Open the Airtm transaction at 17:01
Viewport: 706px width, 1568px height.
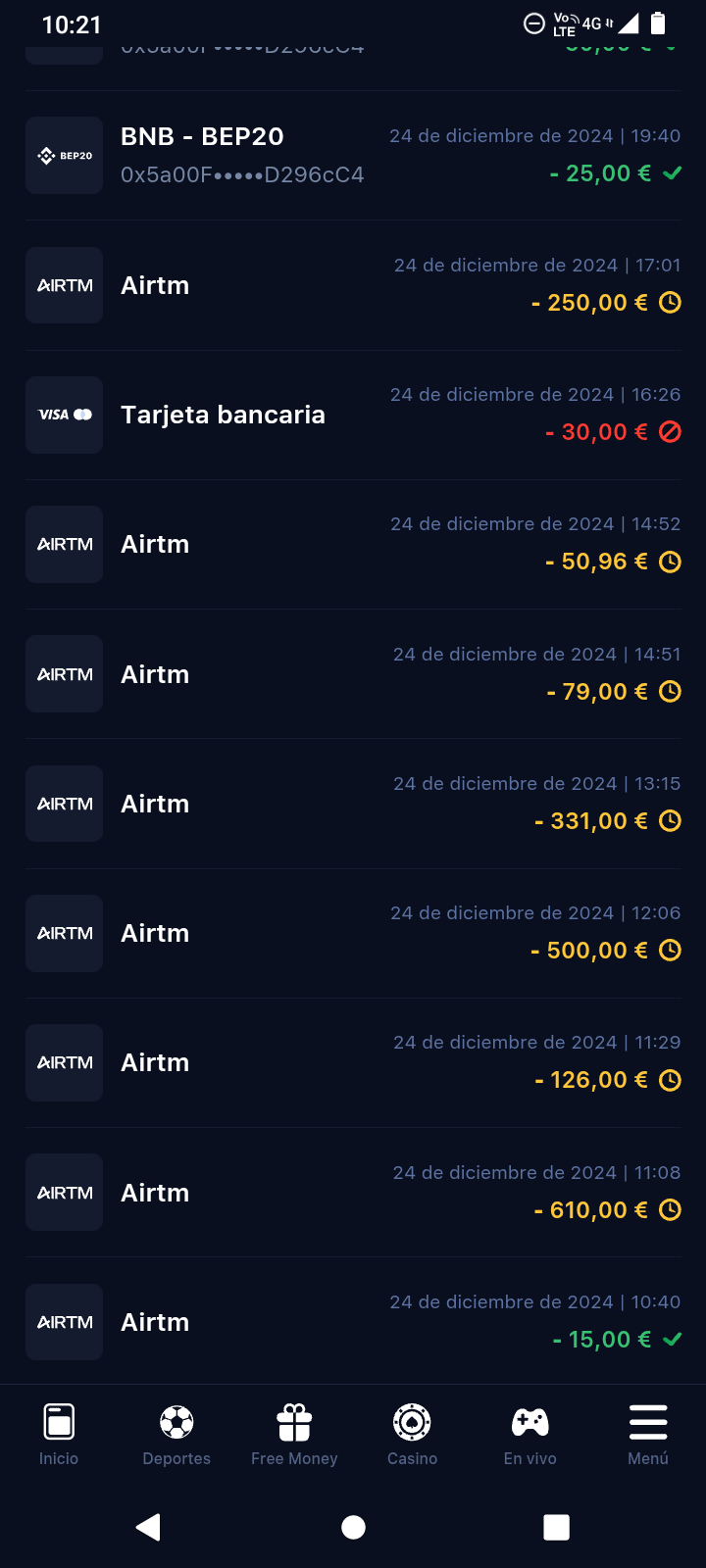(155, 285)
